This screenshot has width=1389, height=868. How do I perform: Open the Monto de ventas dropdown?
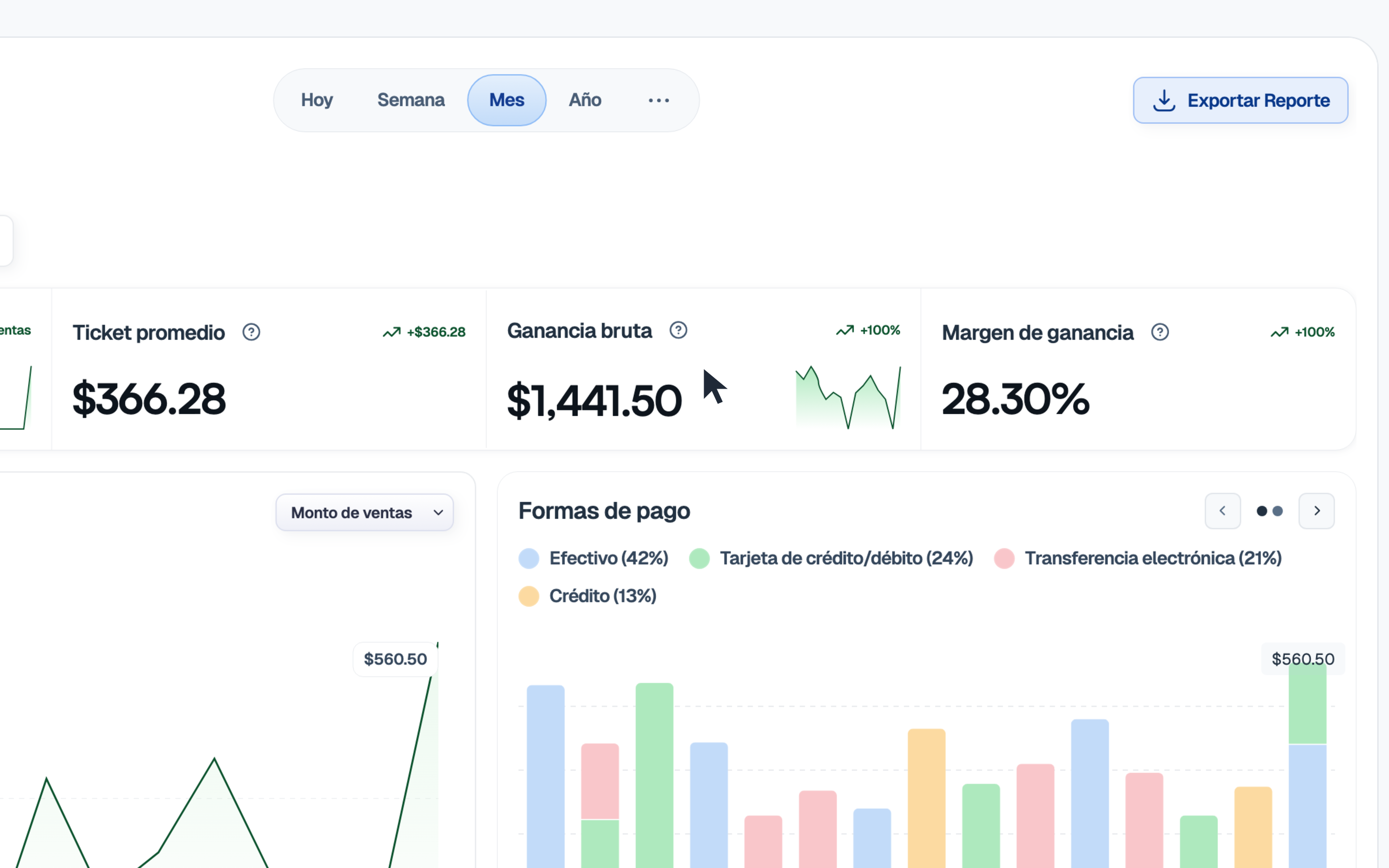point(365,512)
